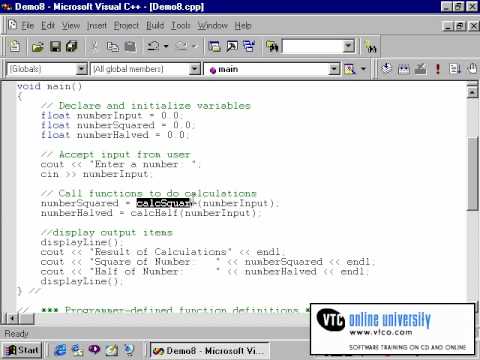Open the All global members dropdown

click(x=194, y=69)
